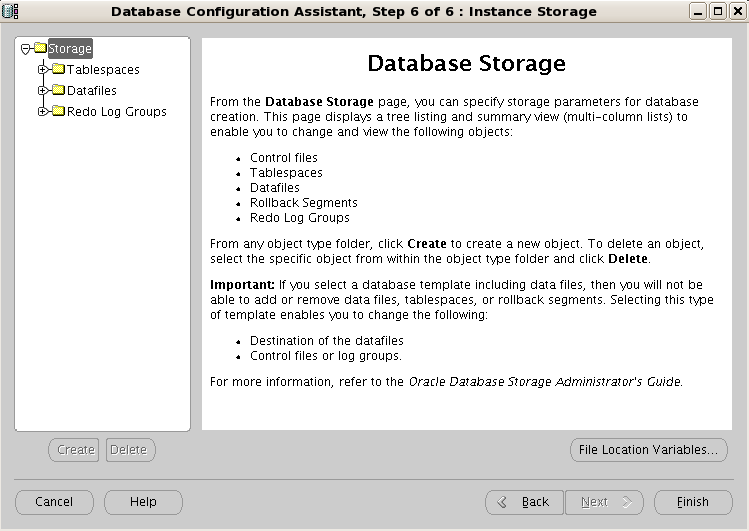Viewport: 749px width, 531px height.
Task: Select the Storage tree item label
Action: click(70, 49)
